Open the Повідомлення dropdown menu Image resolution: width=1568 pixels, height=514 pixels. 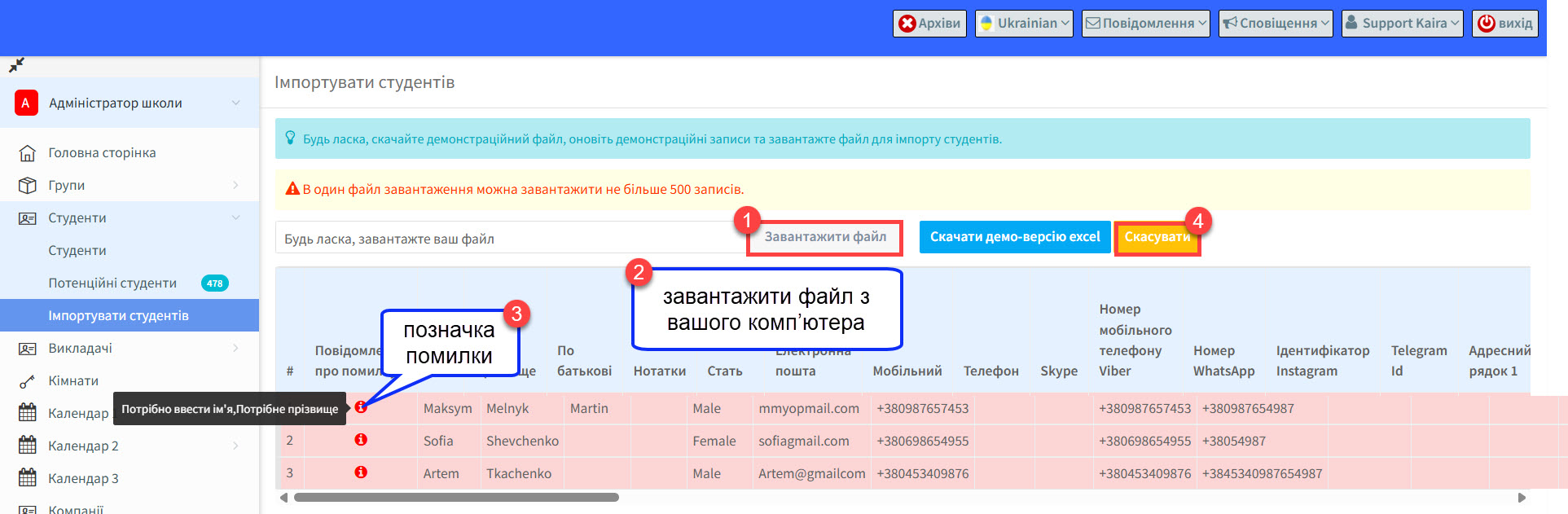click(1145, 24)
